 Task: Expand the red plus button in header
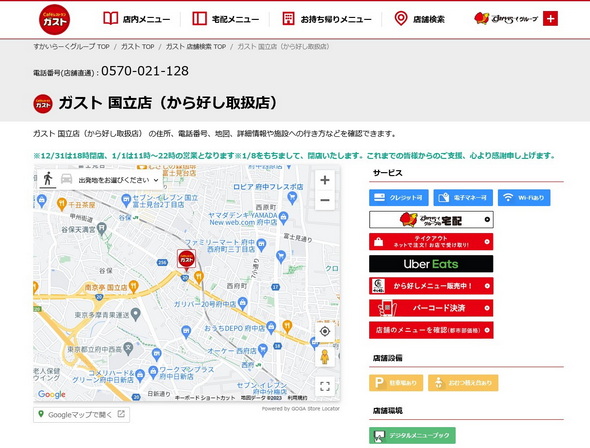click(550, 18)
